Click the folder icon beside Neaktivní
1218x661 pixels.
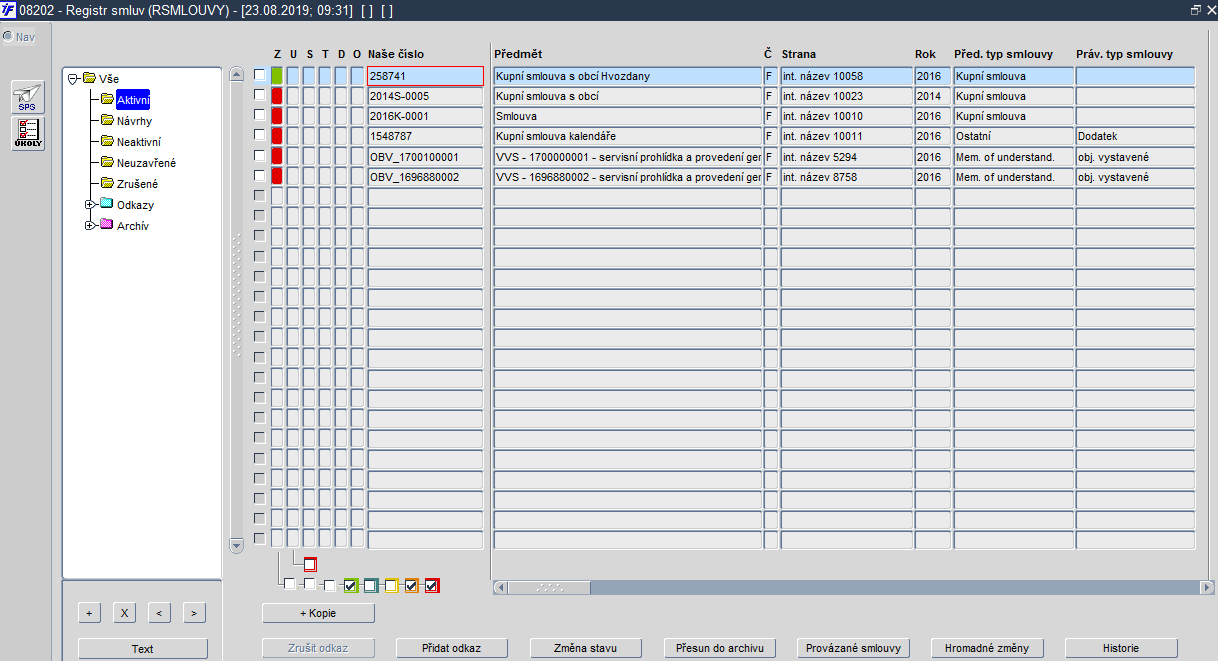click(107, 141)
